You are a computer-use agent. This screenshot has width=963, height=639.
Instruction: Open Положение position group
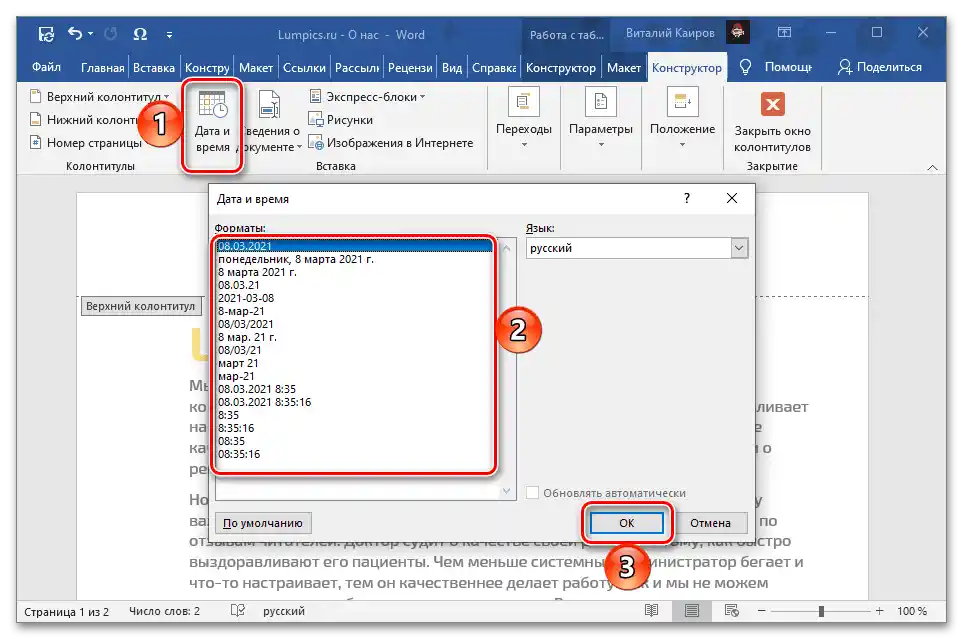[x=682, y=119]
